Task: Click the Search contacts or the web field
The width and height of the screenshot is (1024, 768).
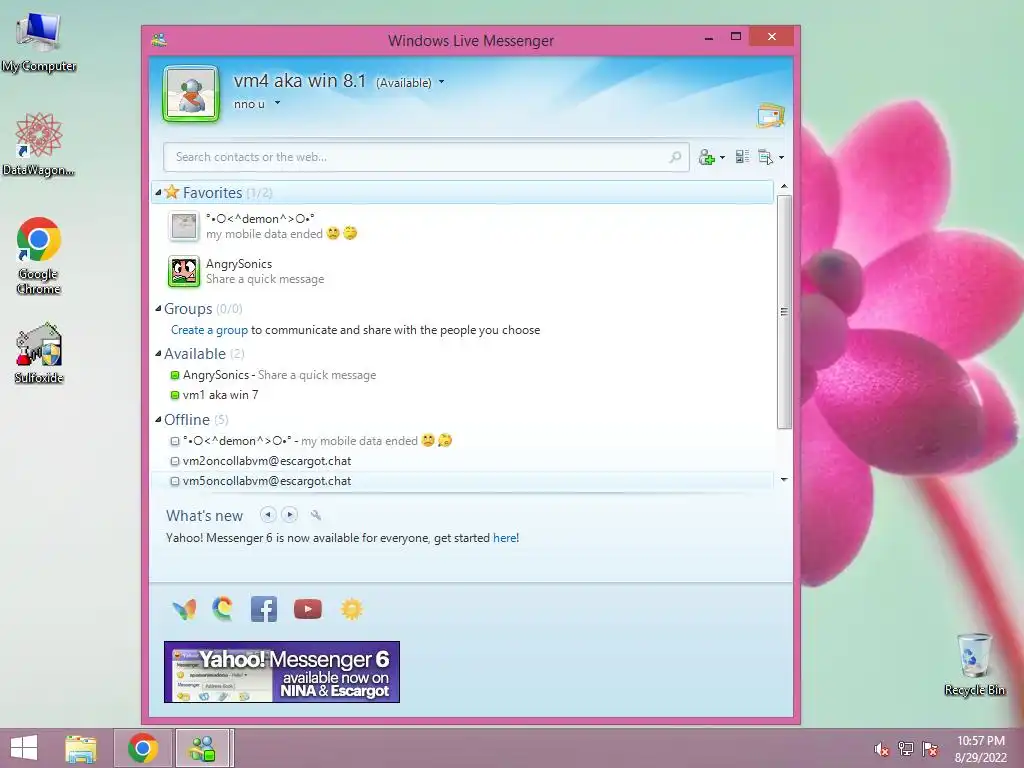Action: [x=426, y=157]
